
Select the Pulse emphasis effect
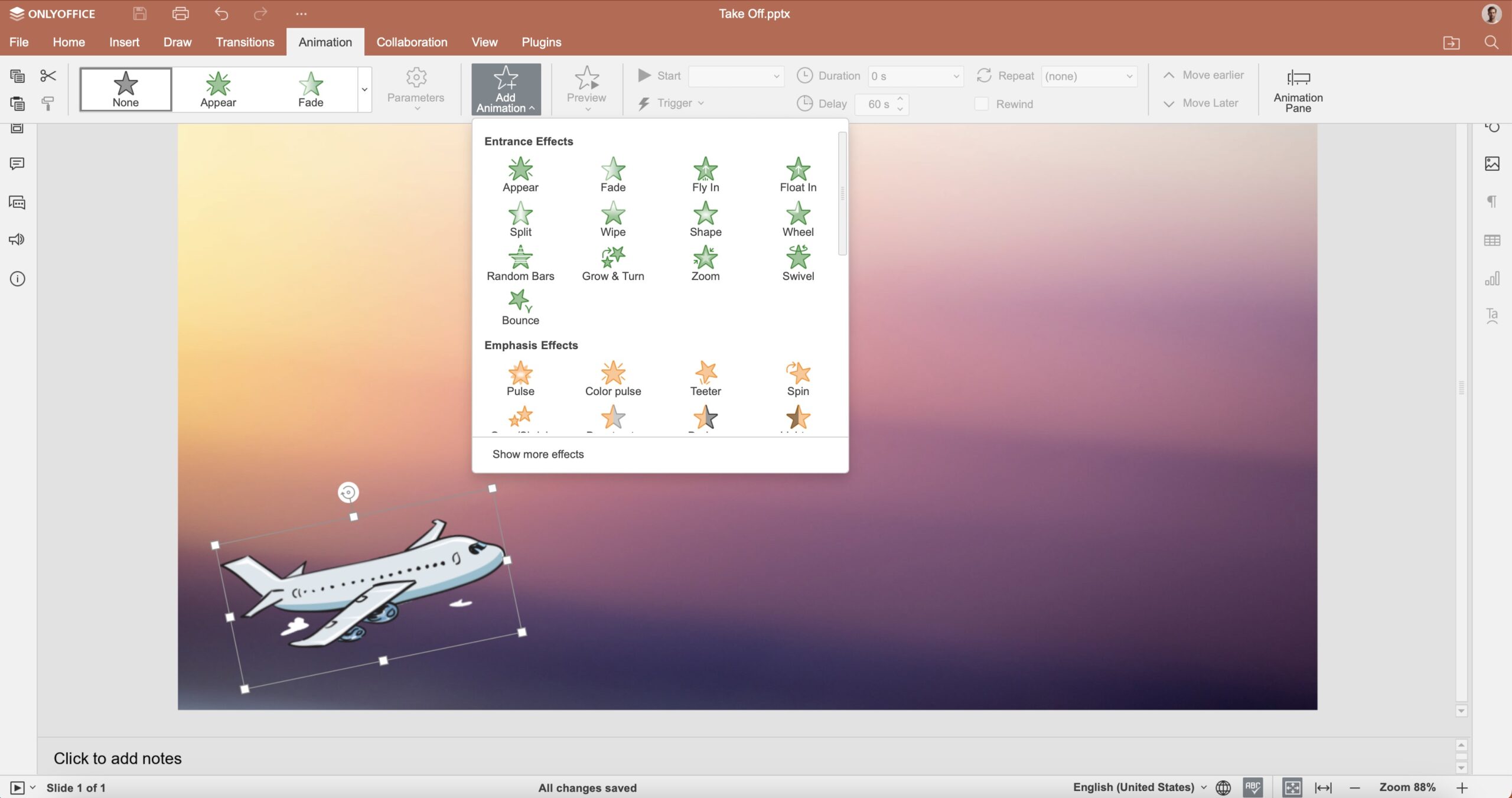[520, 379]
